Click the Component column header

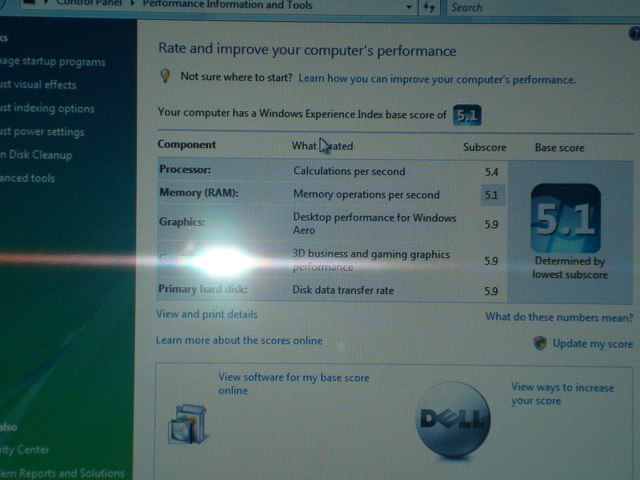[x=187, y=144]
